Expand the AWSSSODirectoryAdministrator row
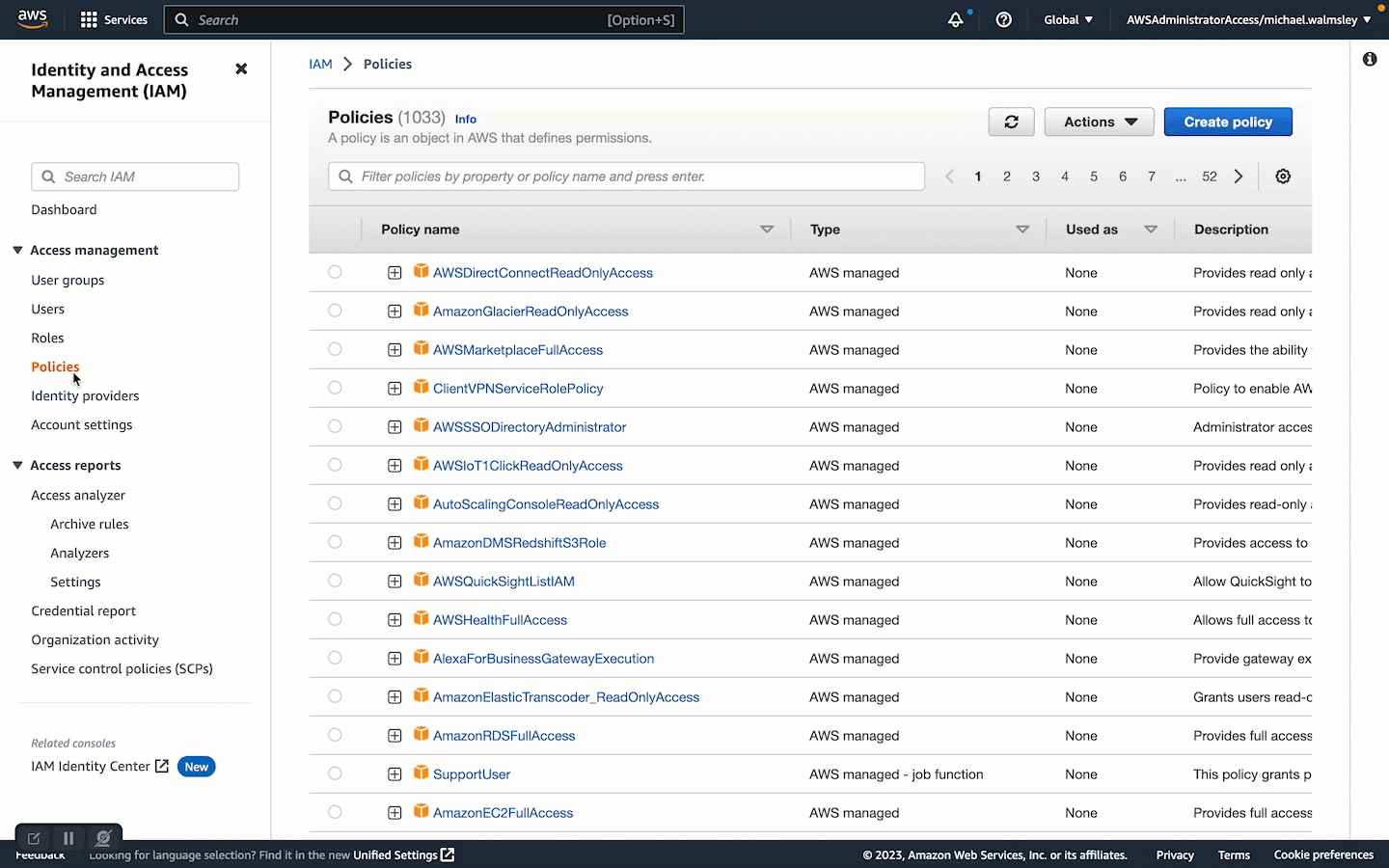Viewport: 1389px width, 868px height. [x=395, y=427]
